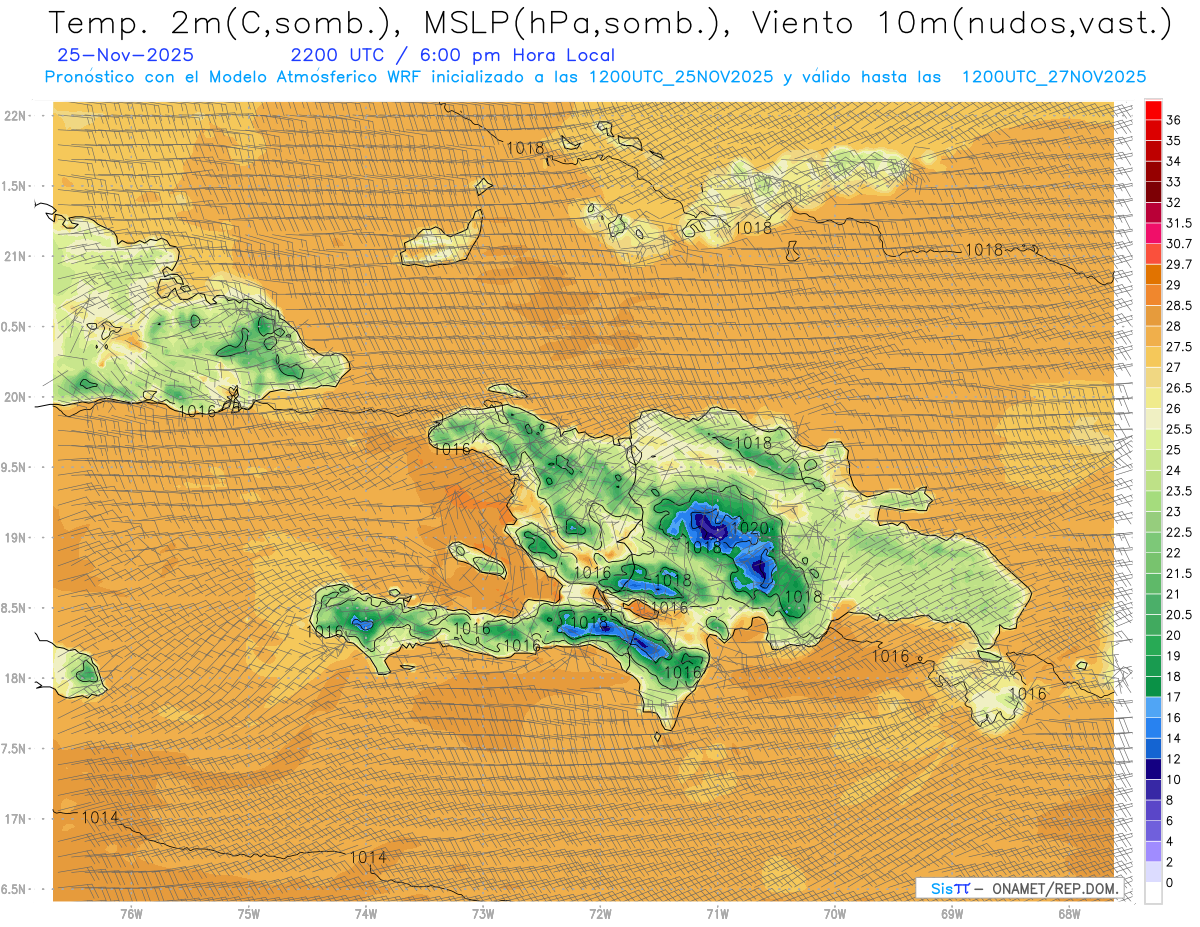Click the legend value "23.5"
The height and width of the screenshot is (927, 1200).
(x=1178, y=491)
